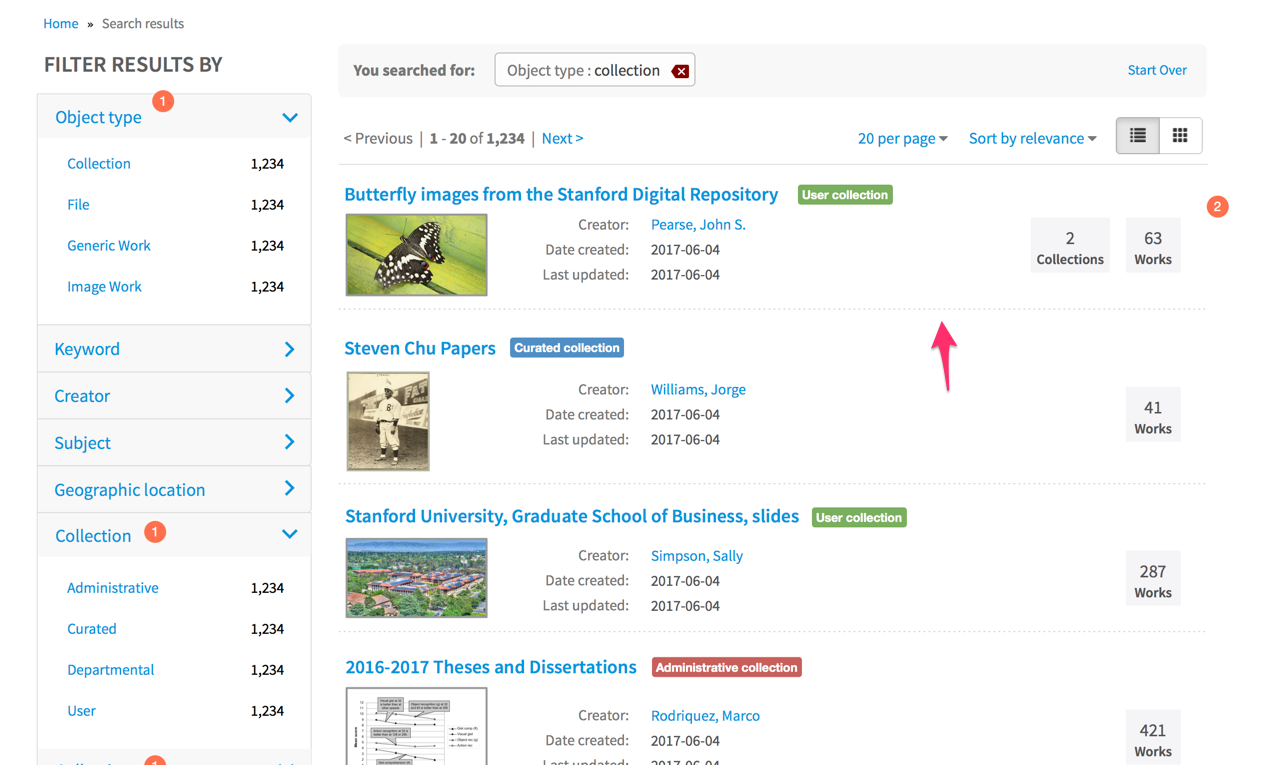Screen dimensions: 1283x765
Task: Click the User collection badge on Business slides
Action: (x=859, y=517)
